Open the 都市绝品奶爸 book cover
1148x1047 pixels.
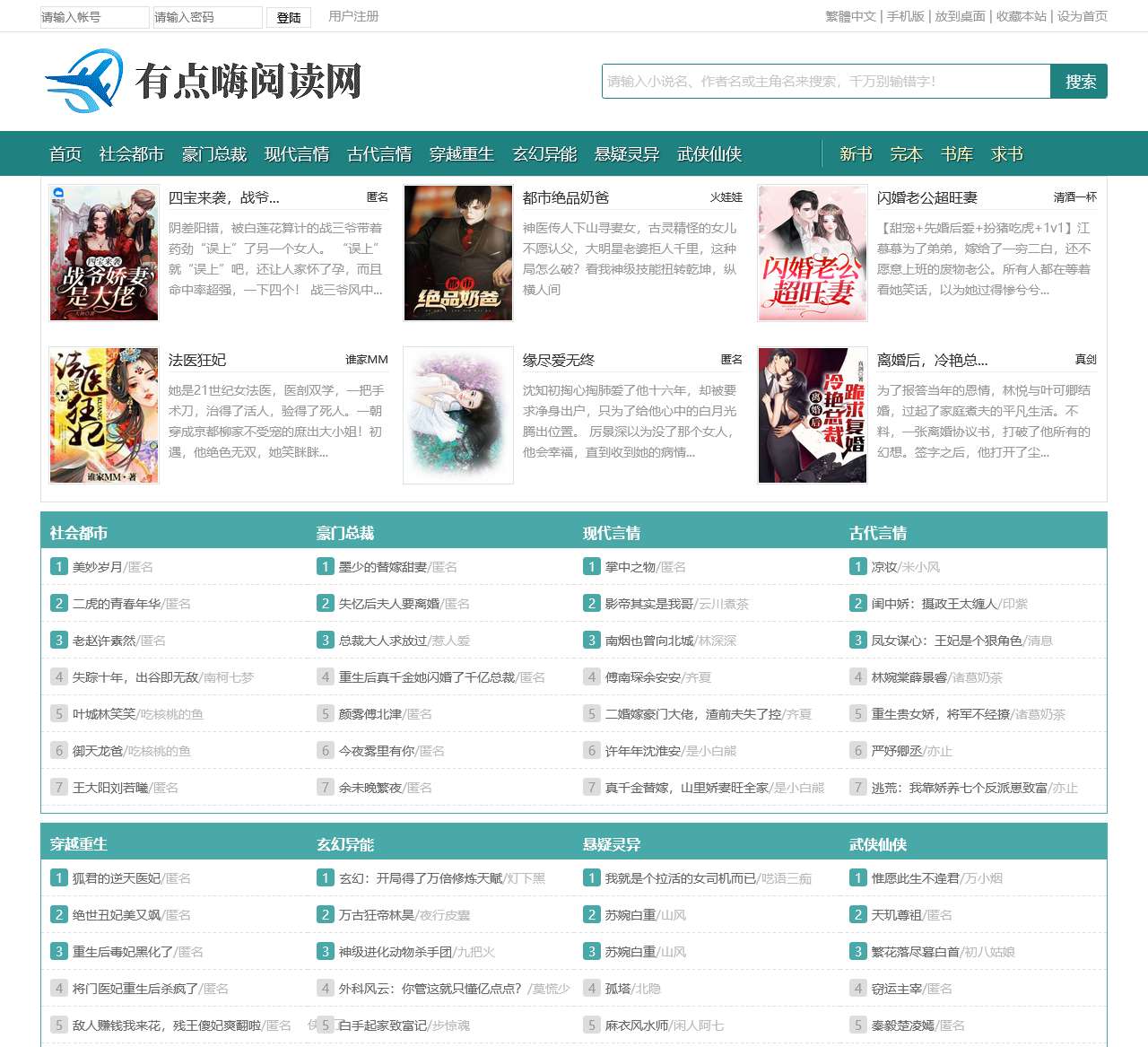pos(458,253)
